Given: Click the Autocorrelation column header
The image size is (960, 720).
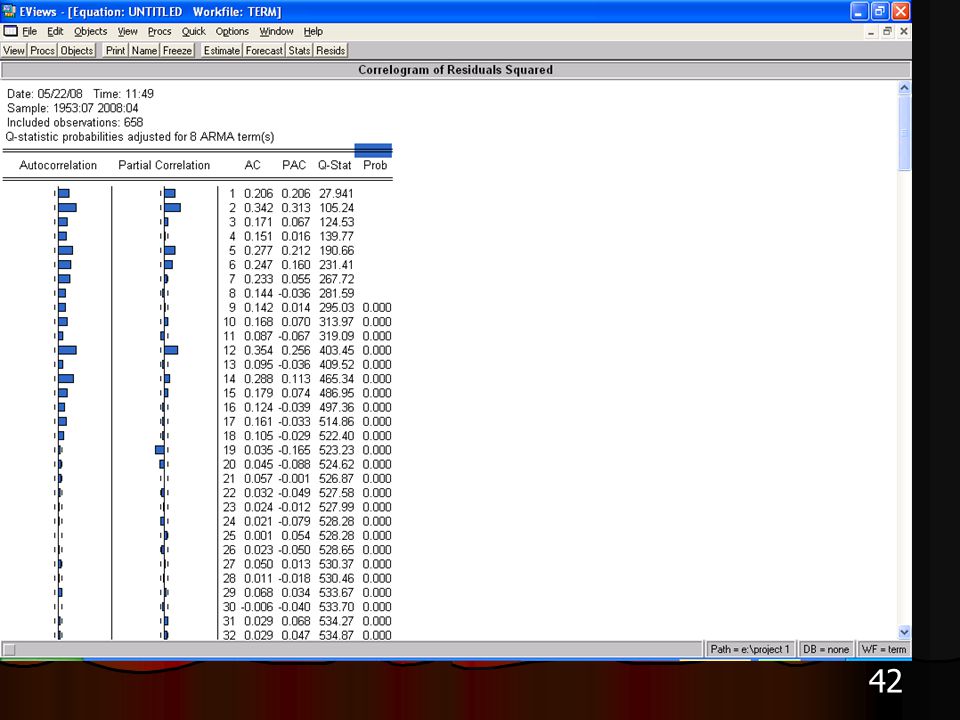Looking at the screenshot, I should click(58, 165).
